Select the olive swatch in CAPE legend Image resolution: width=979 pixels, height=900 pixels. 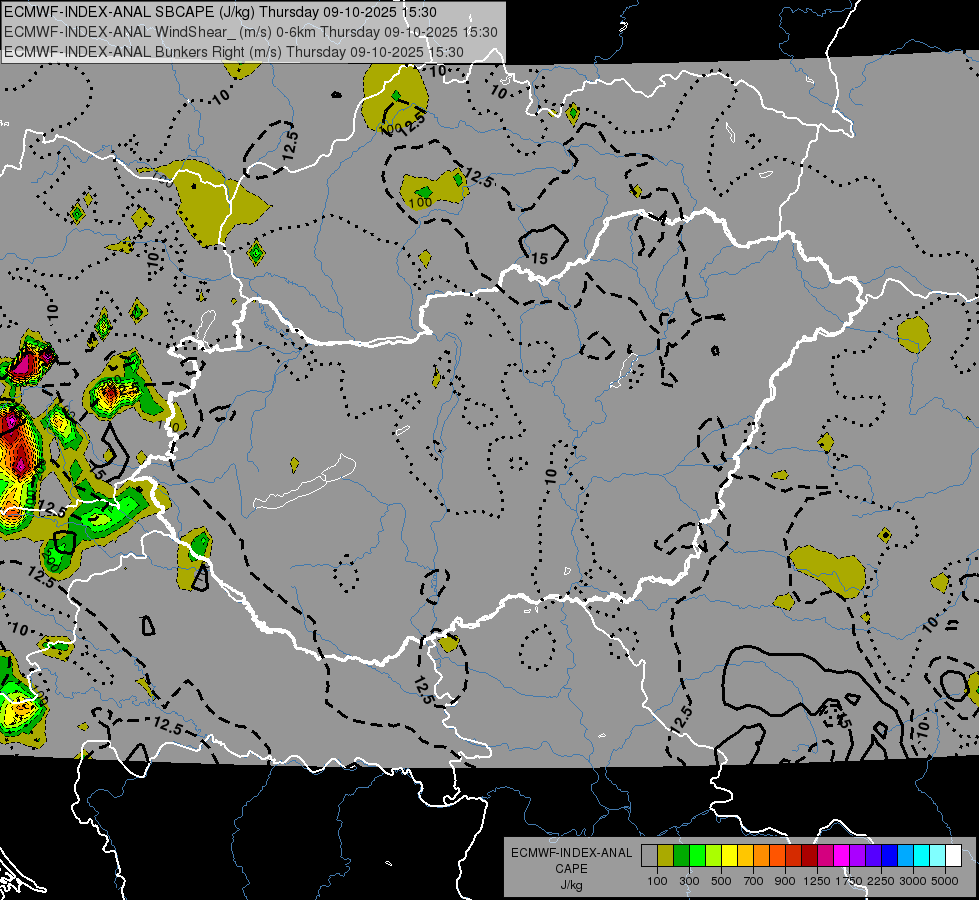[x=666, y=856]
